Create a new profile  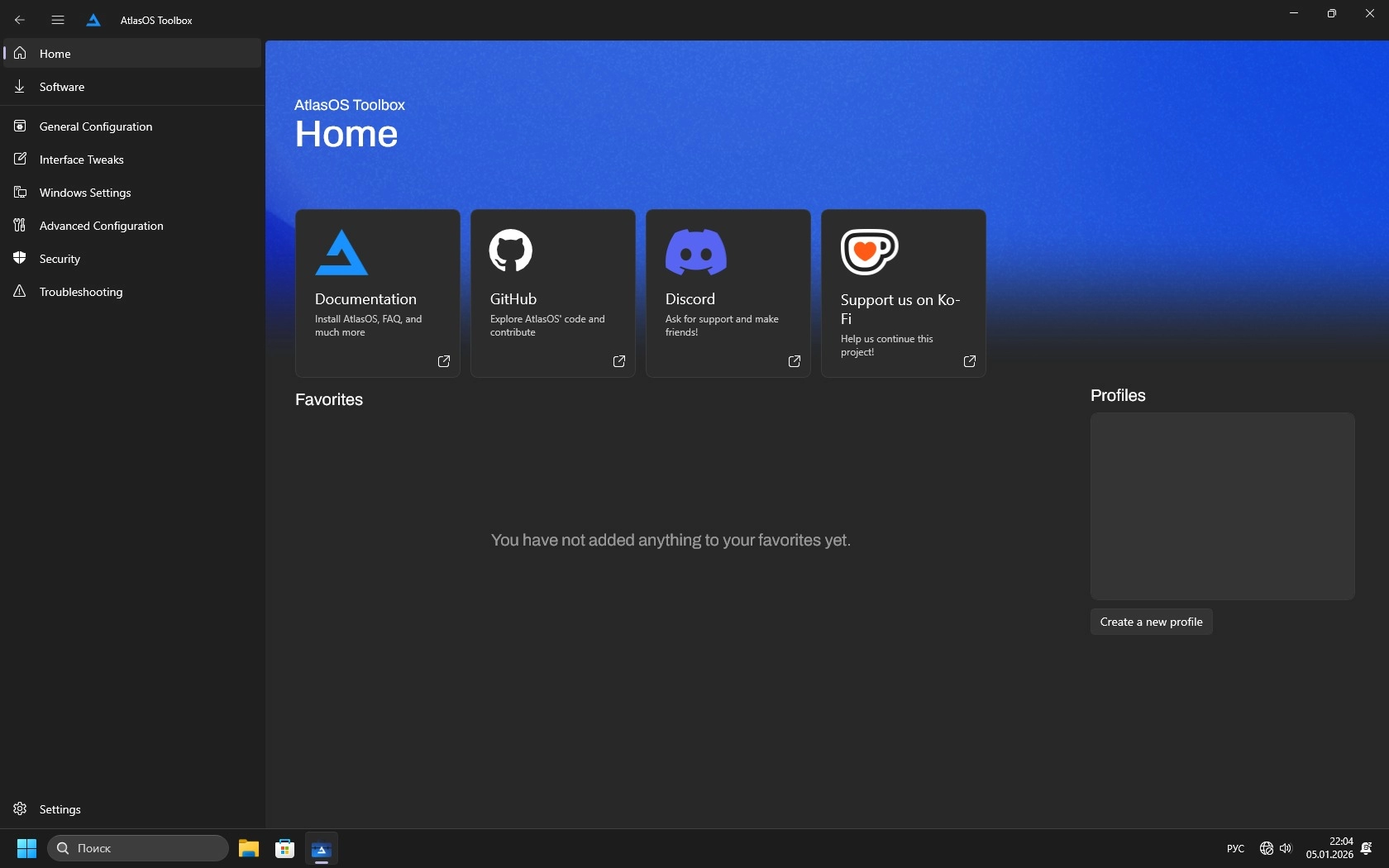[x=1151, y=622]
